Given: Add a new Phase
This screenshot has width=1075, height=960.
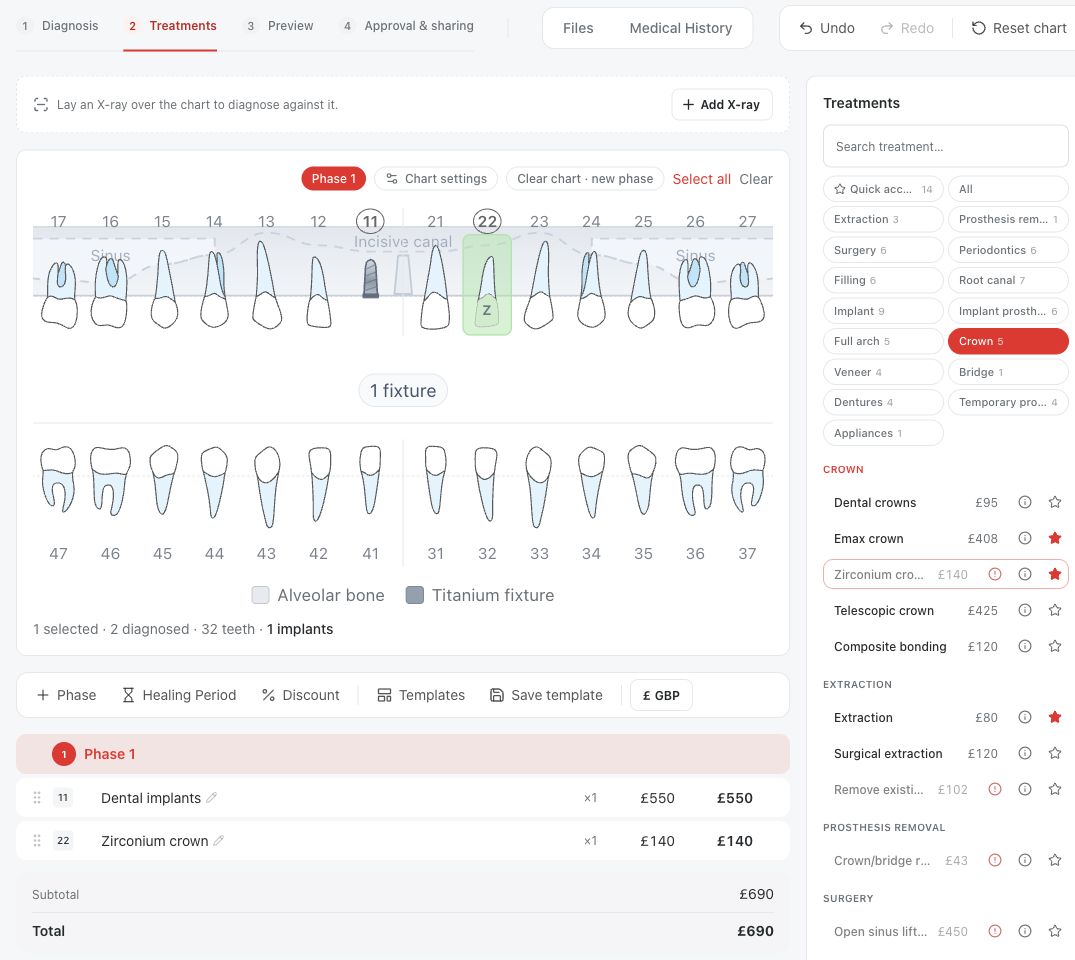Looking at the screenshot, I should [67, 695].
